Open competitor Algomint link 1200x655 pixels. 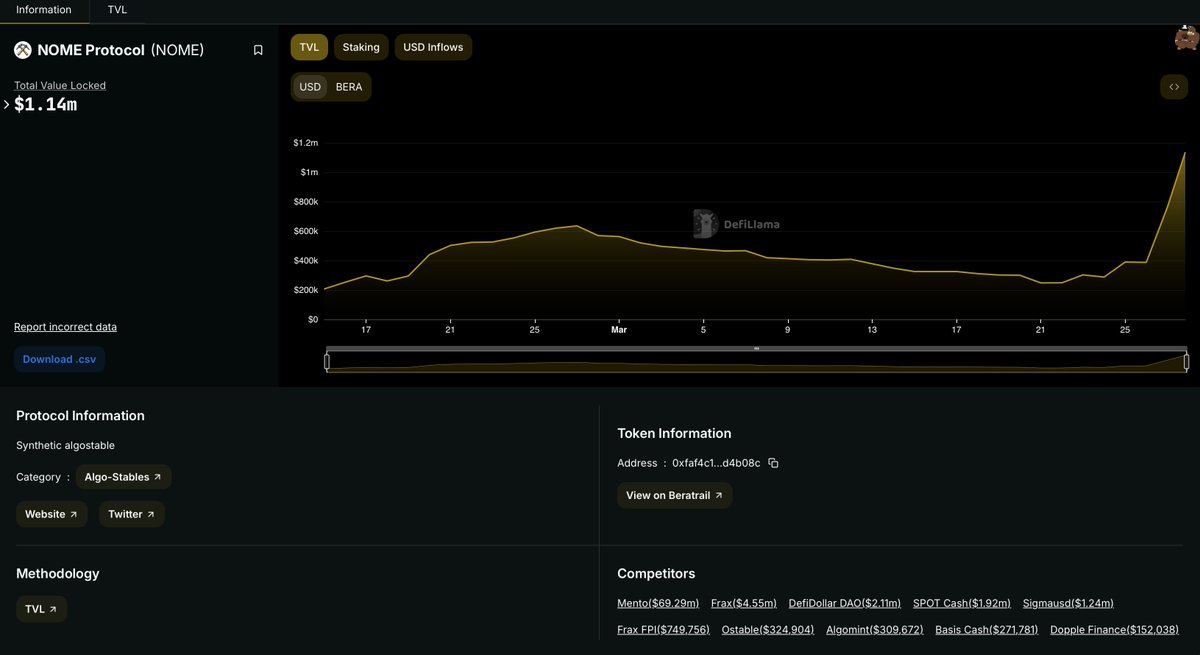tap(875, 630)
